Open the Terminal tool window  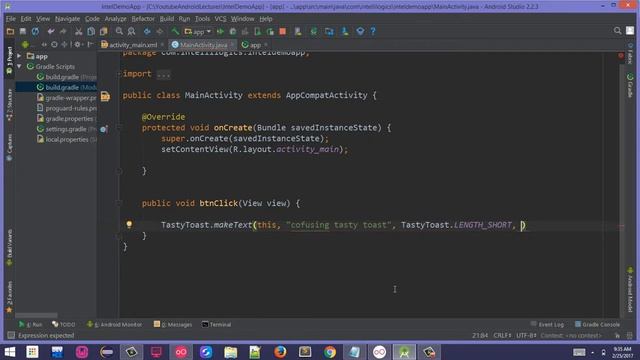pyautogui.click(x=216, y=324)
